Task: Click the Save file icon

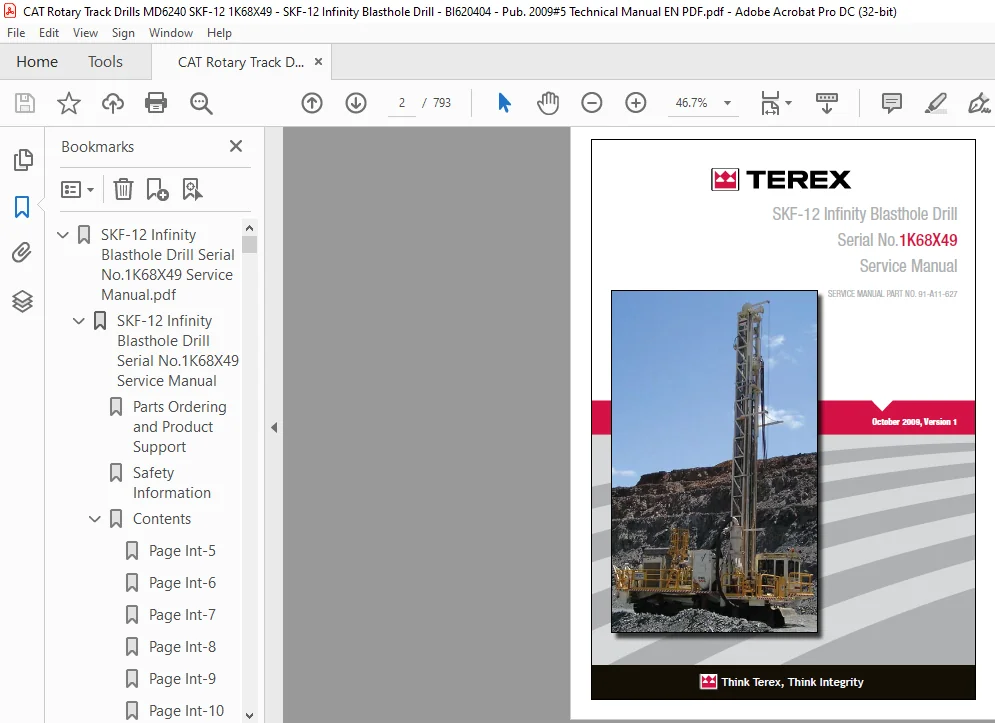Action: tap(25, 103)
